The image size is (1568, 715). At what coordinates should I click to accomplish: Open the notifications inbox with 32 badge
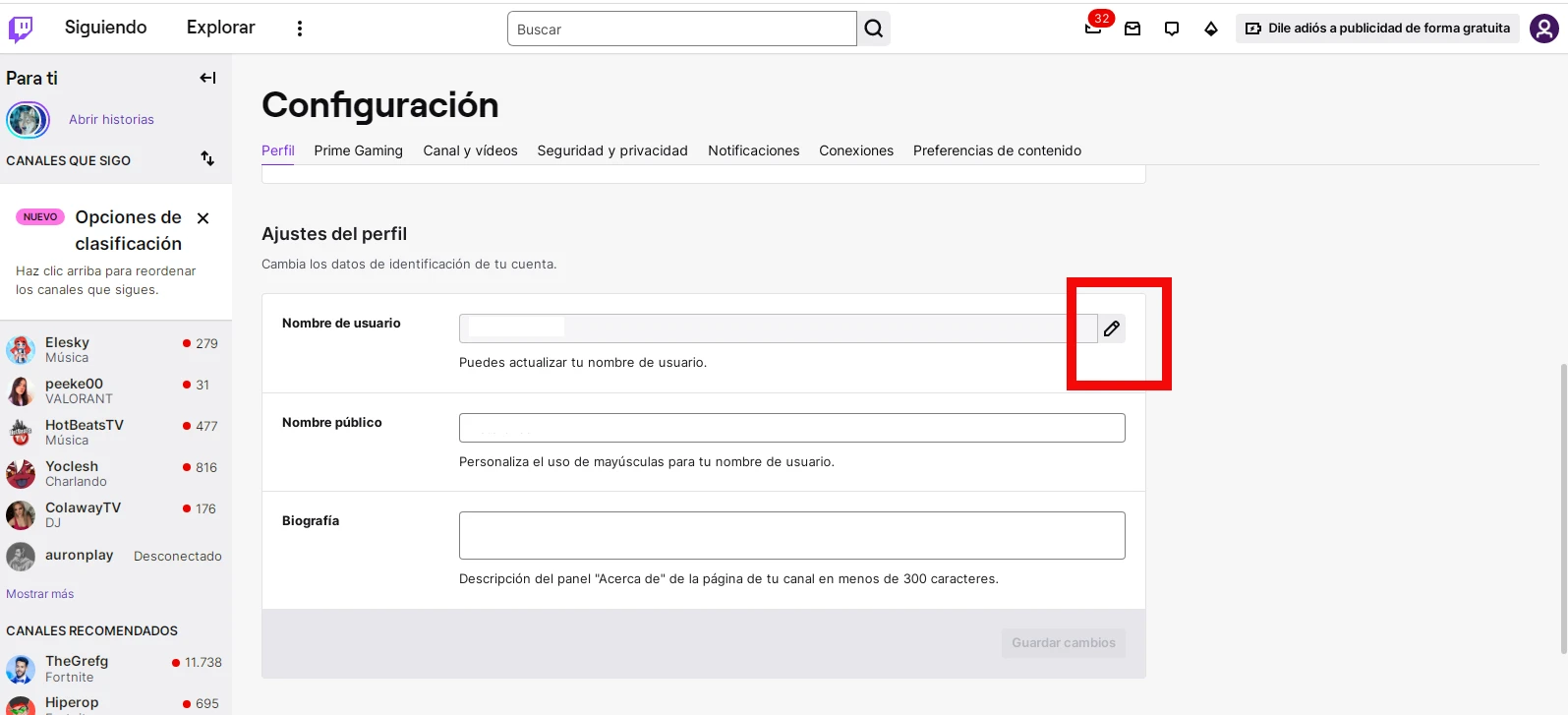tap(1093, 29)
